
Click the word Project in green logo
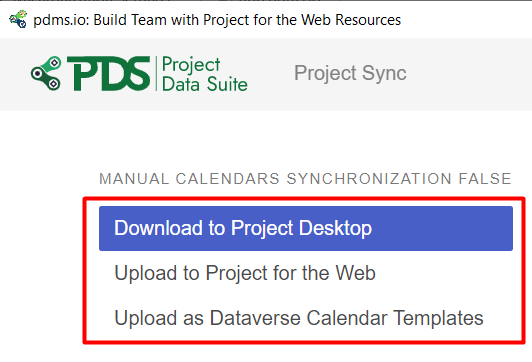191,64
